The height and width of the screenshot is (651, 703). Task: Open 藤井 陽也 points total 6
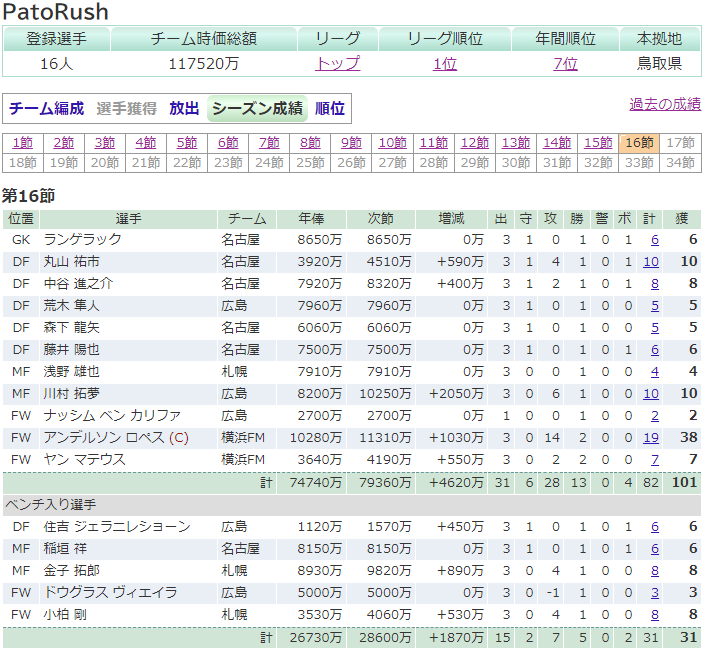[655, 350]
